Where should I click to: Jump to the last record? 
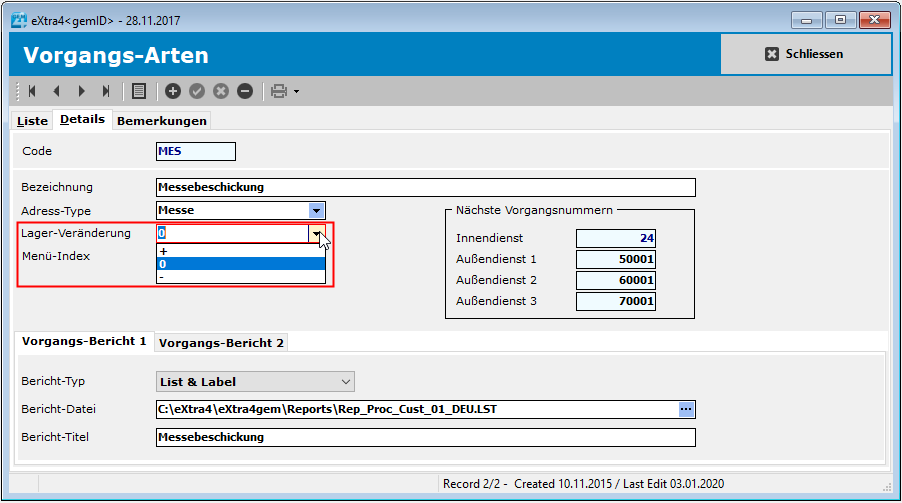point(106,91)
